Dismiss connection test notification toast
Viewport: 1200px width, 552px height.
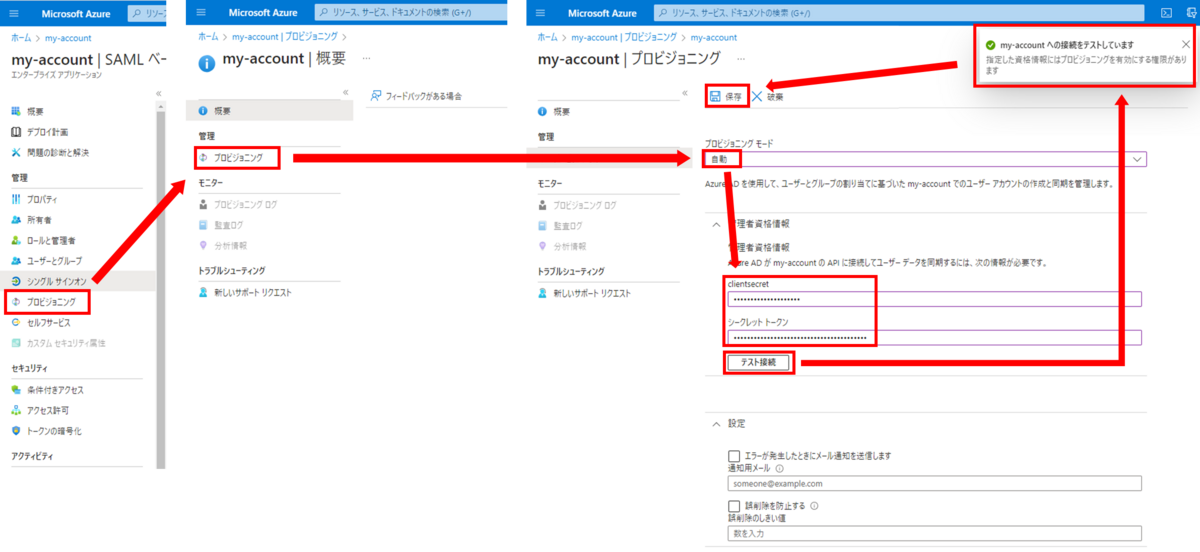point(1186,44)
